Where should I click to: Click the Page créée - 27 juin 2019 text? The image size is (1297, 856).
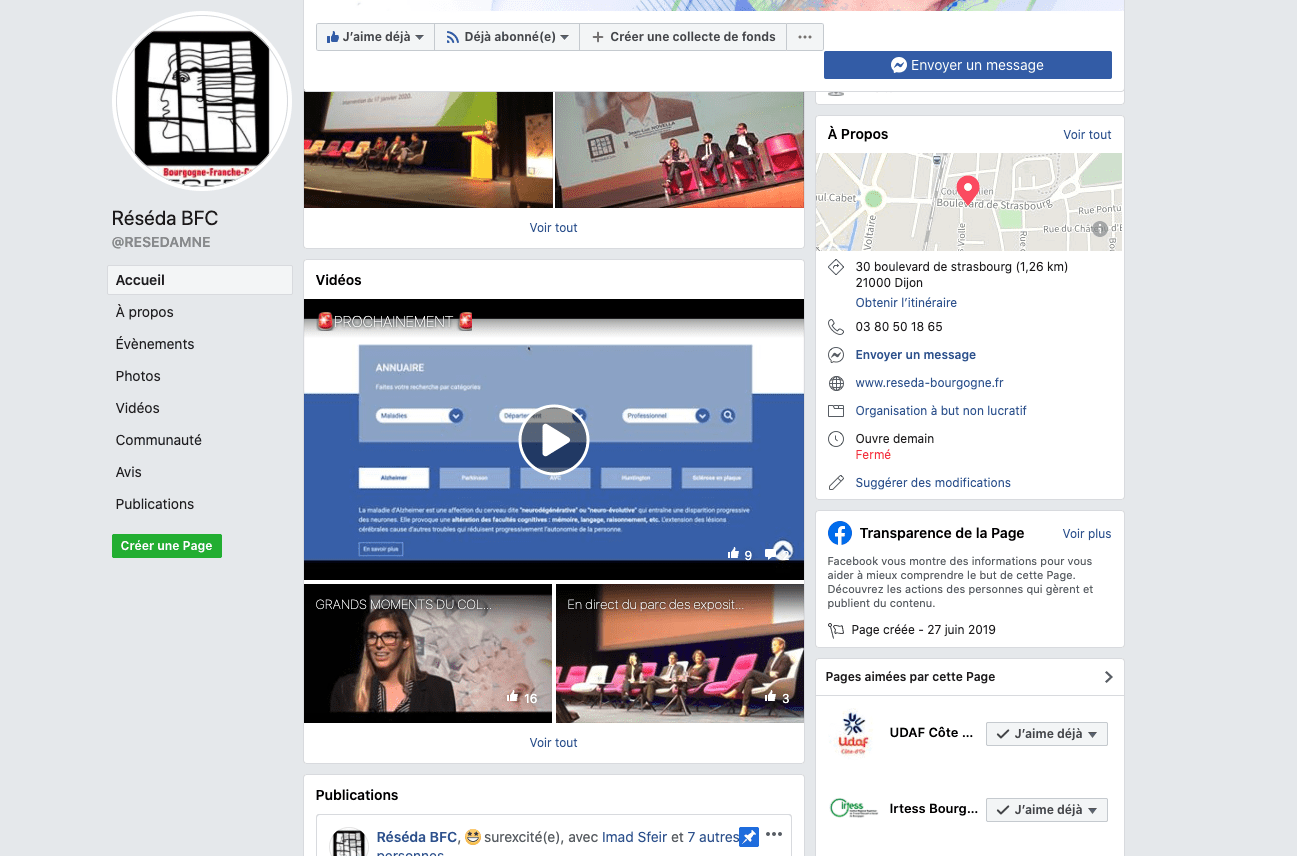pyautogui.click(x=923, y=630)
